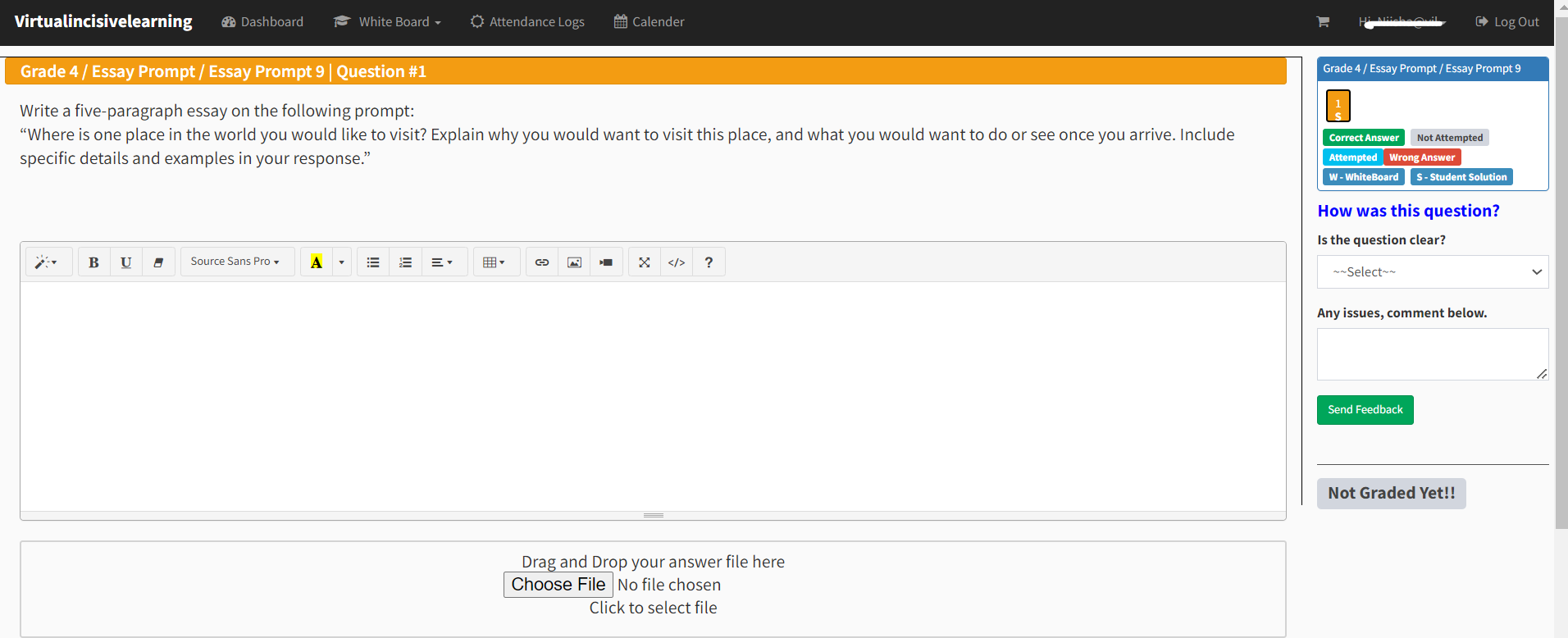Toggle underline formatting
This screenshot has width=1568, height=638.
coord(125,262)
